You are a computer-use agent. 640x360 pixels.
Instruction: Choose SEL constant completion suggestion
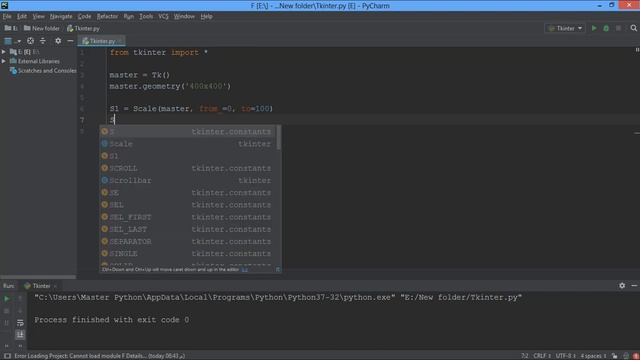point(188,205)
